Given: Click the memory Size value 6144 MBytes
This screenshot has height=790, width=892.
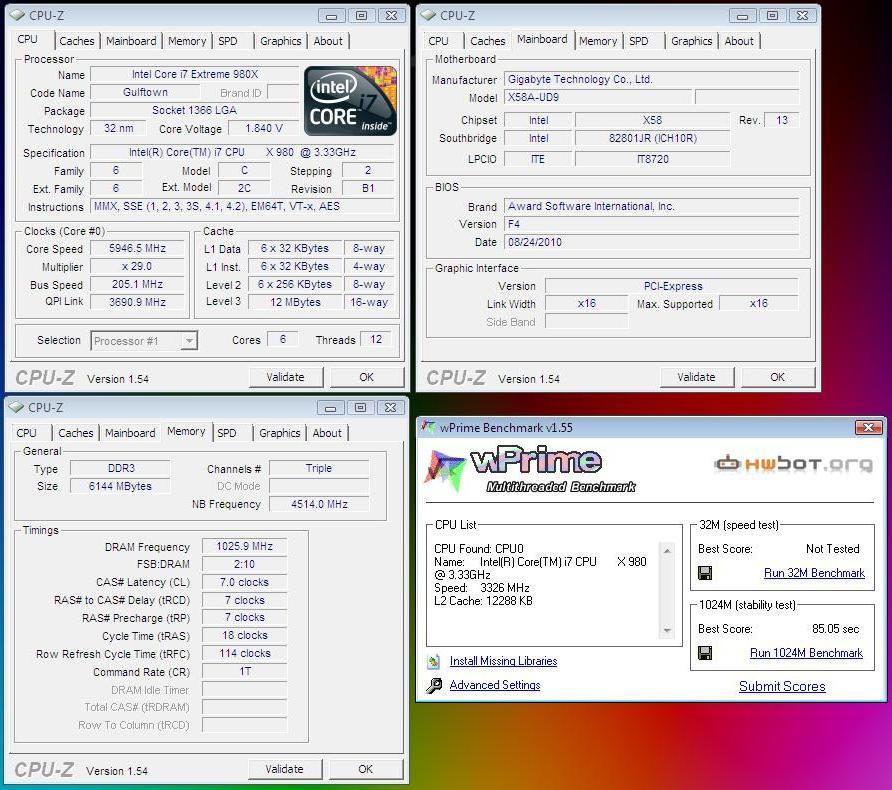Looking at the screenshot, I should (120, 486).
